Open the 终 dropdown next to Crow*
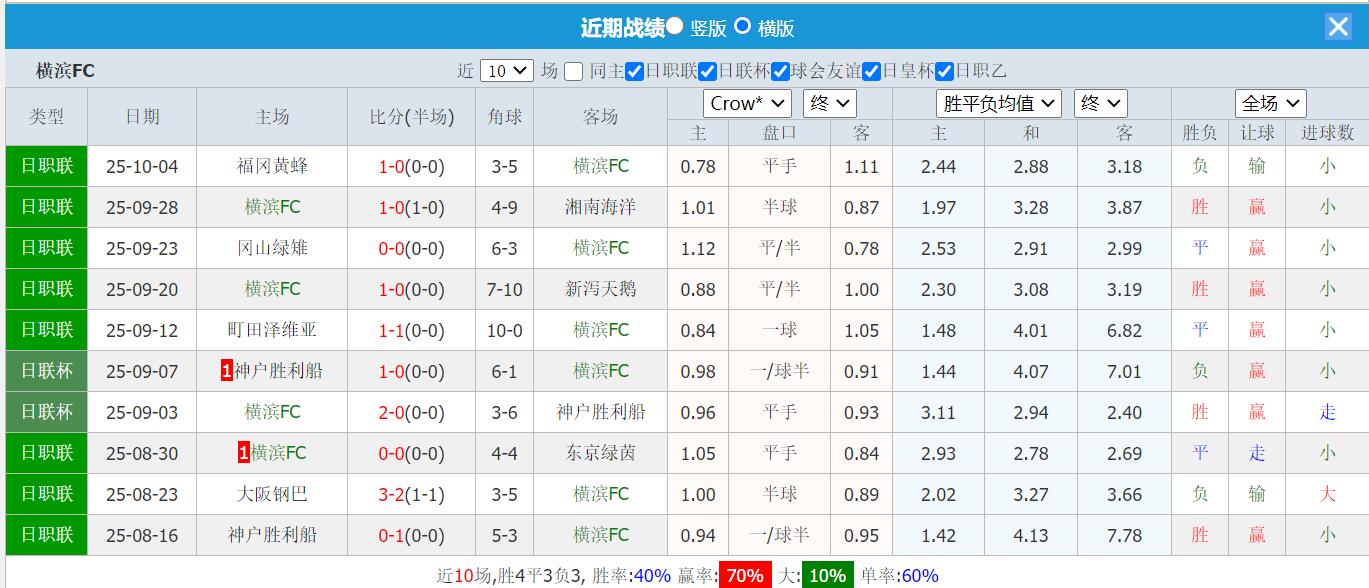Screen dimensions: 1369x588 point(829,102)
